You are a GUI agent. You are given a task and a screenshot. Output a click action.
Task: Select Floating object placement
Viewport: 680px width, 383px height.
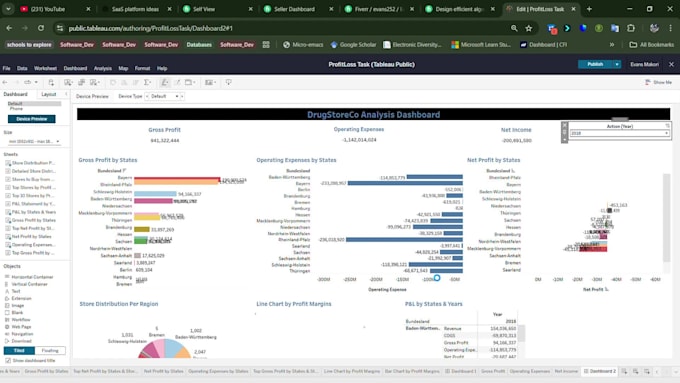[50, 350]
